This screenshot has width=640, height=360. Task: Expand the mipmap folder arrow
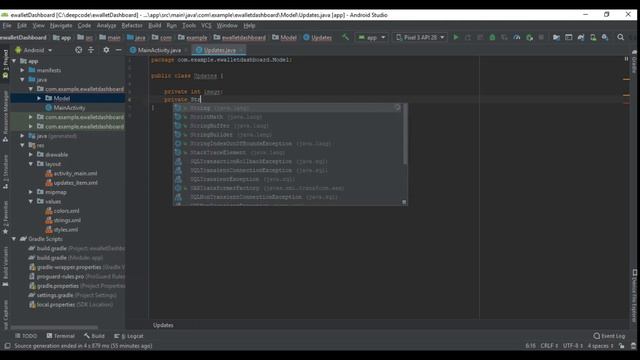[31, 192]
